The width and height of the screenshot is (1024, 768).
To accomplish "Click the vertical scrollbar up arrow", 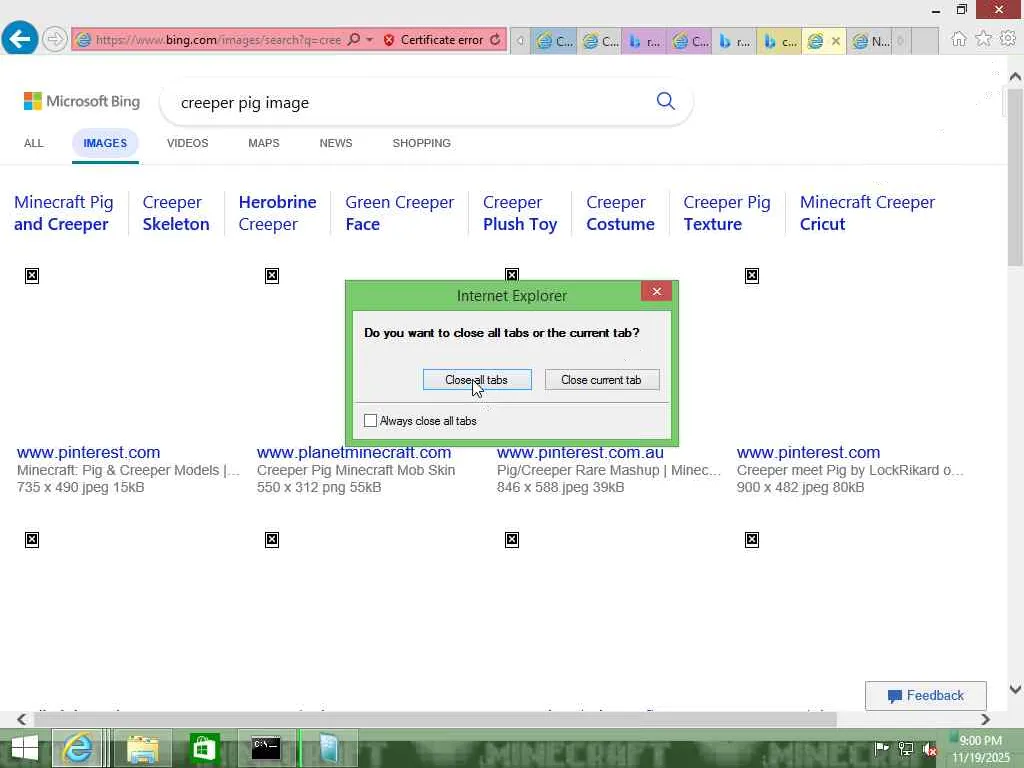I will click(x=1015, y=76).
